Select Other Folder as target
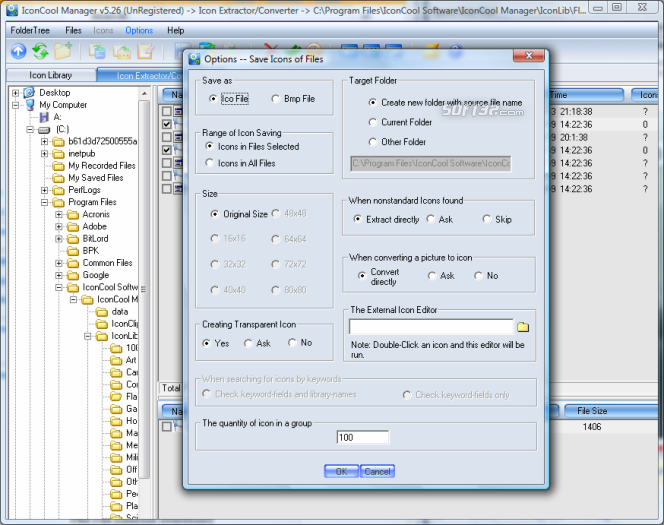Screen dimensions: 664x525 pyautogui.click(x=372, y=142)
